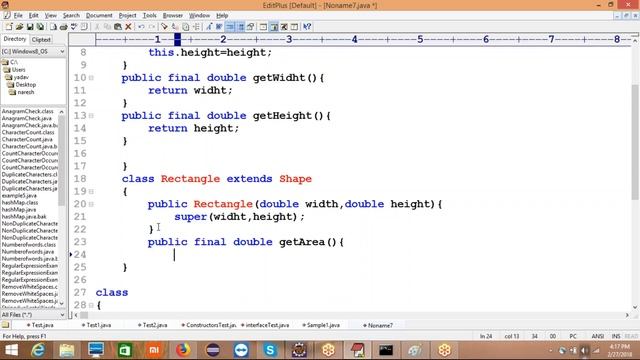
Task: Select the yadav folder in directory tree
Action: 21,77
